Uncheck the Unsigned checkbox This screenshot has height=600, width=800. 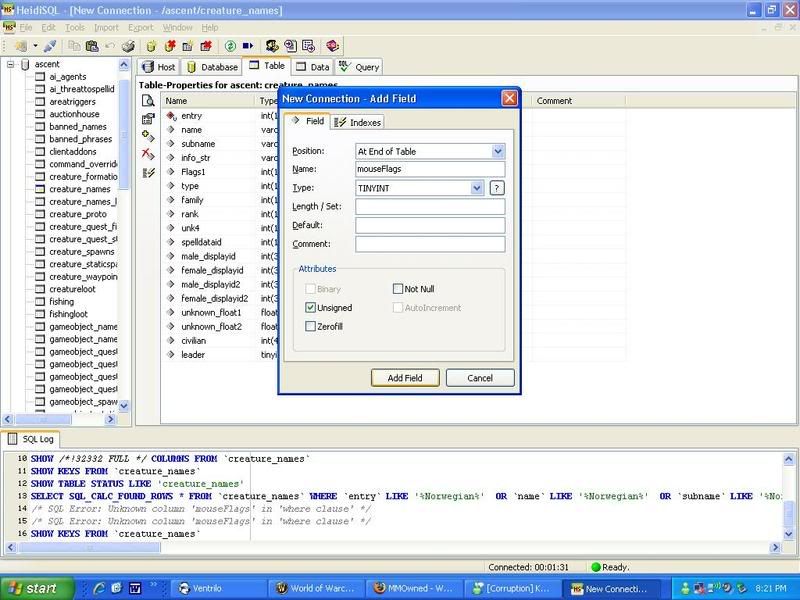point(310,308)
